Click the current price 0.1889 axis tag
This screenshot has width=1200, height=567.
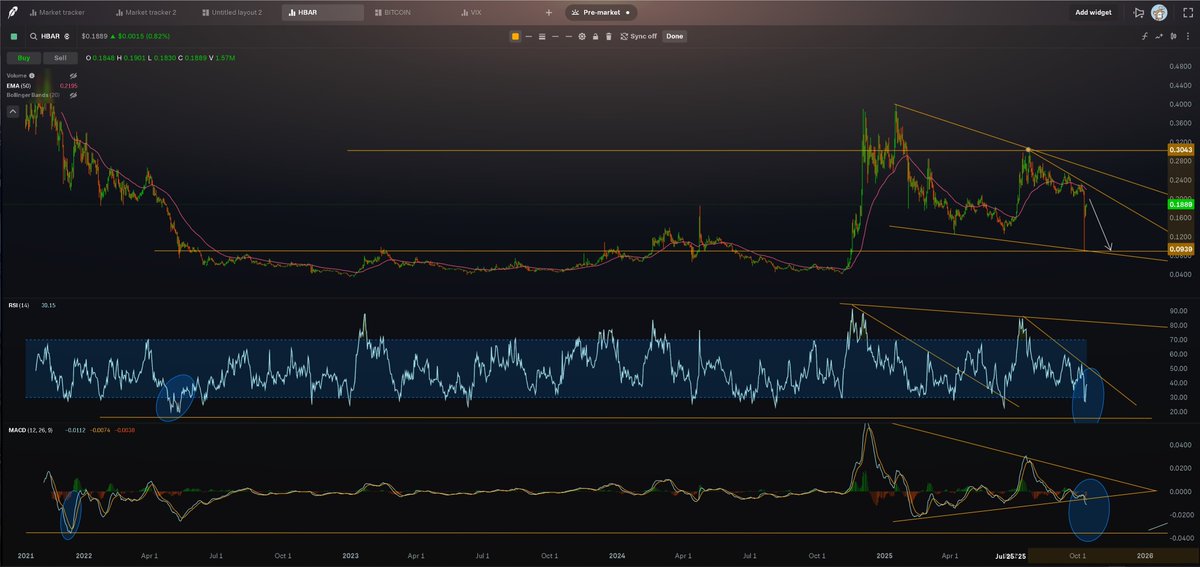click(x=1180, y=203)
